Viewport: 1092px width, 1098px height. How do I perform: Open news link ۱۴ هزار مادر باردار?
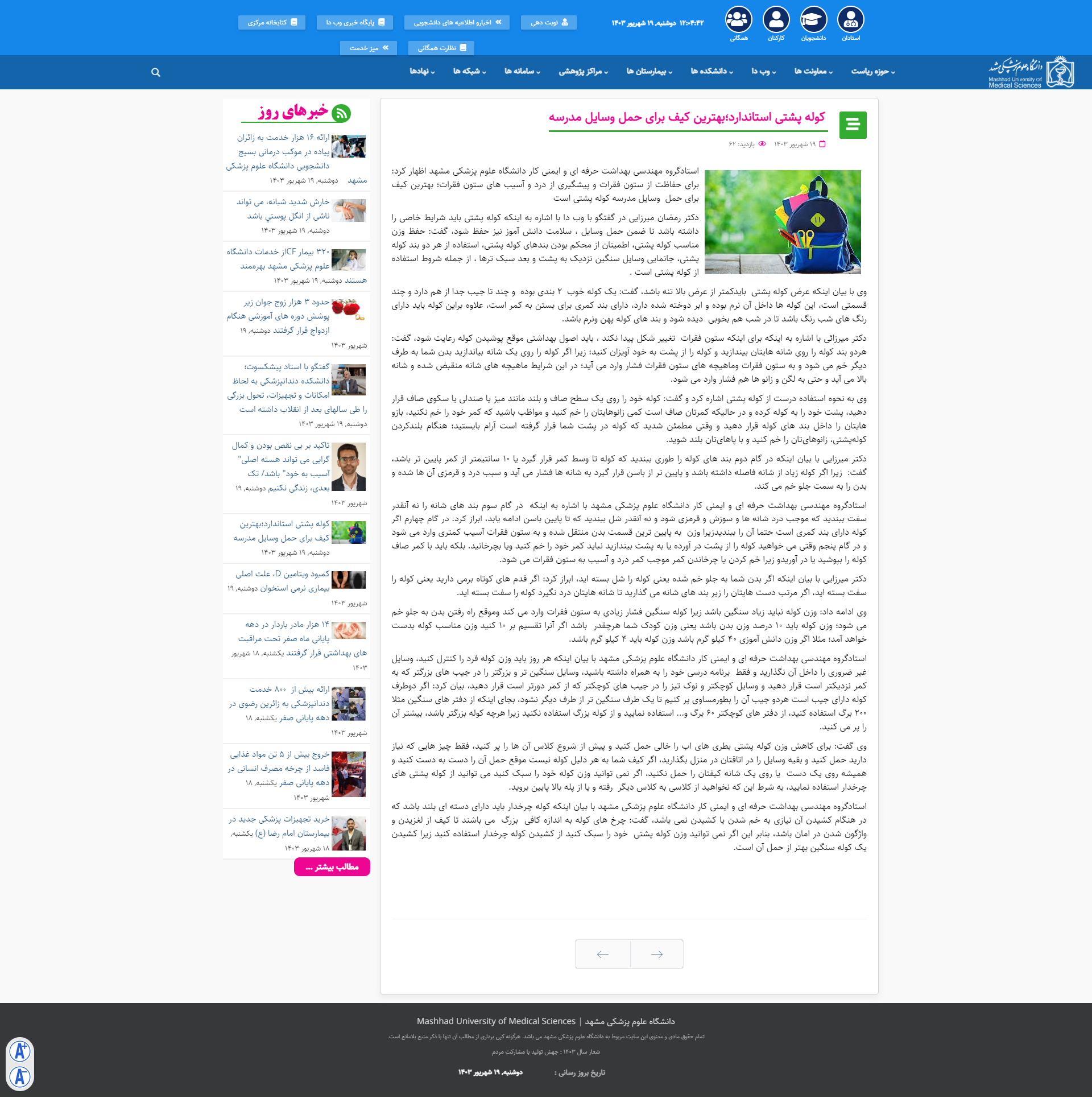284,638
